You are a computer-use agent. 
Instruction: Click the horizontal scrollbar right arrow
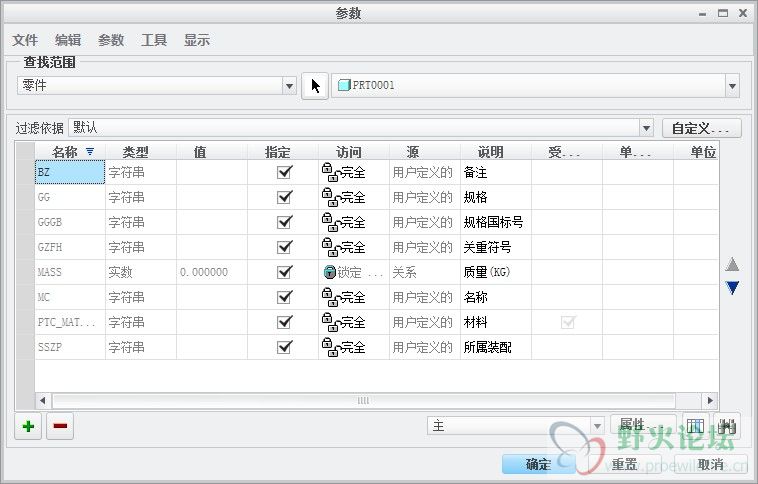710,400
